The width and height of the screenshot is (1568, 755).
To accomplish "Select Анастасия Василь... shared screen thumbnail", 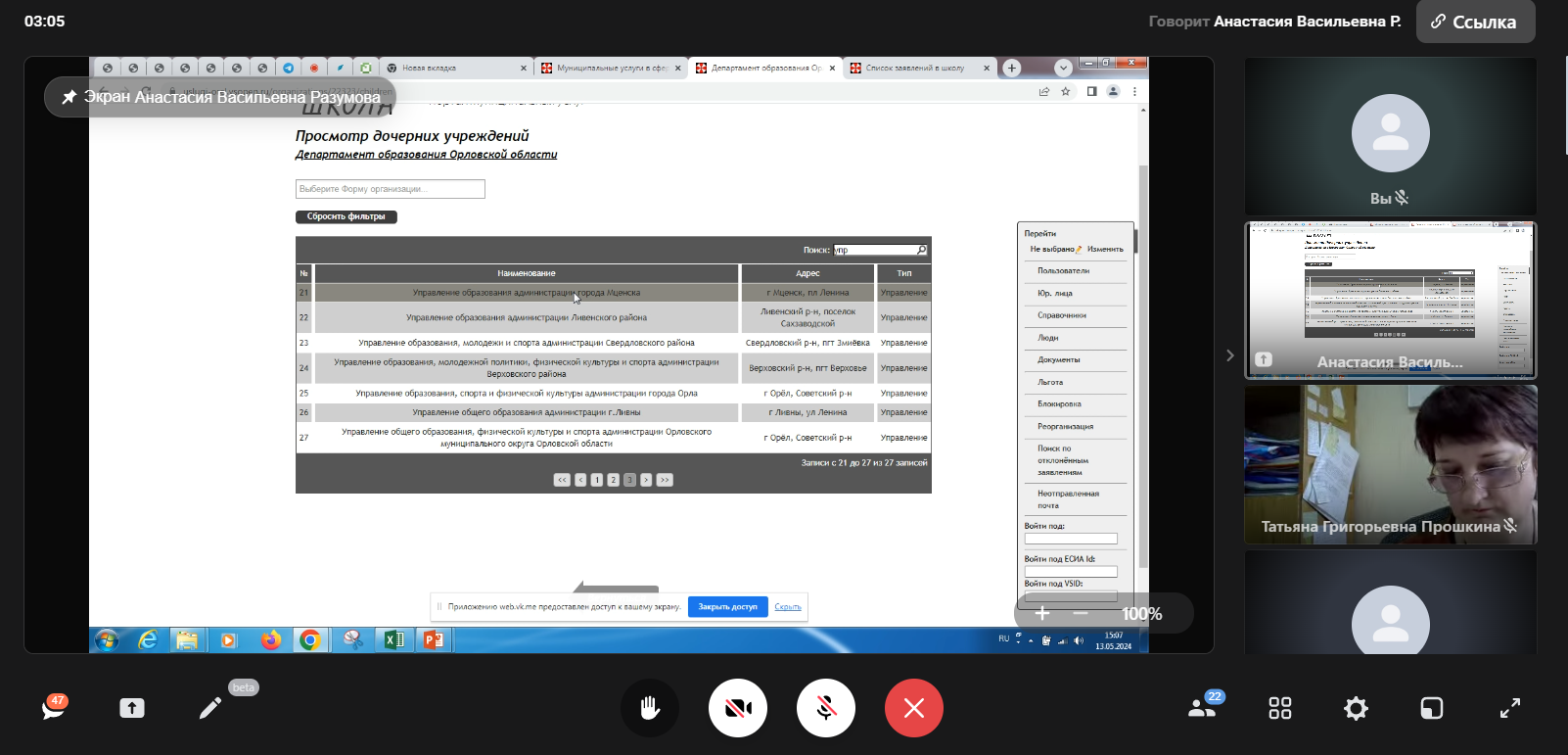I will click(1390, 301).
